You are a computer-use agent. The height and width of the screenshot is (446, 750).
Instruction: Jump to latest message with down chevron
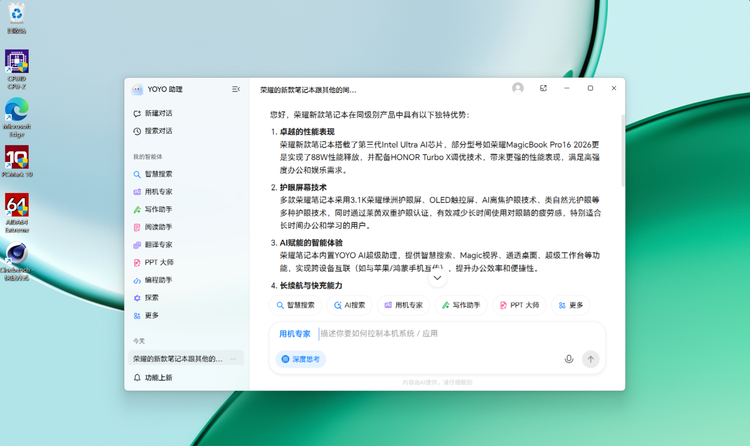point(437,278)
